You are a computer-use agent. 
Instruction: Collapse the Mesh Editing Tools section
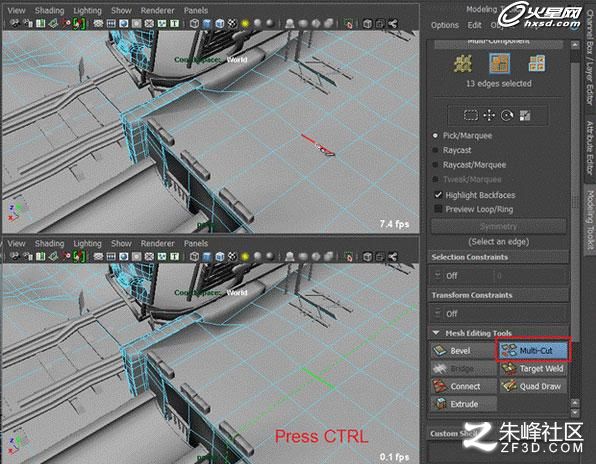click(x=436, y=333)
